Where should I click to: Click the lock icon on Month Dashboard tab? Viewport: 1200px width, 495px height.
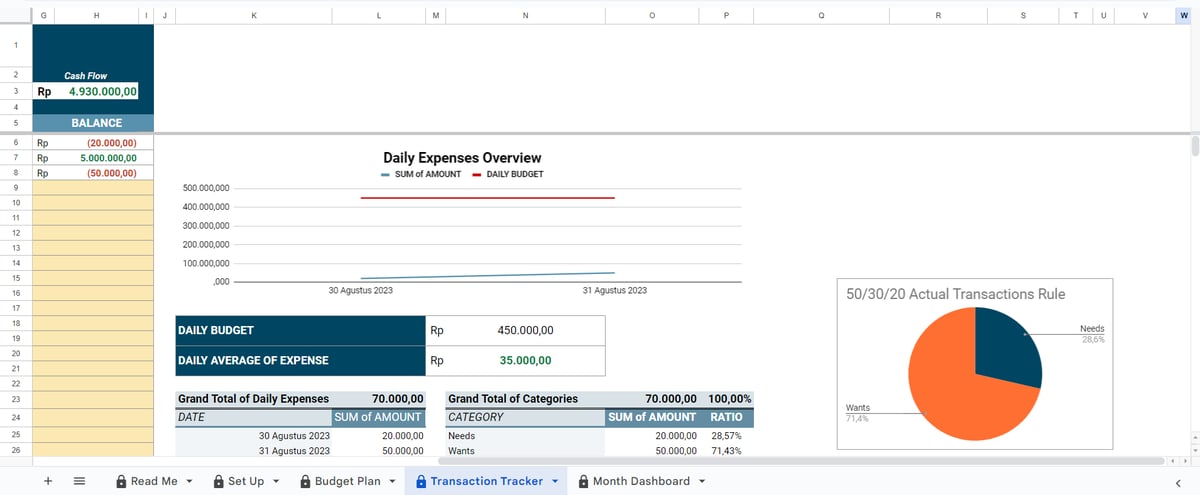coord(583,481)
